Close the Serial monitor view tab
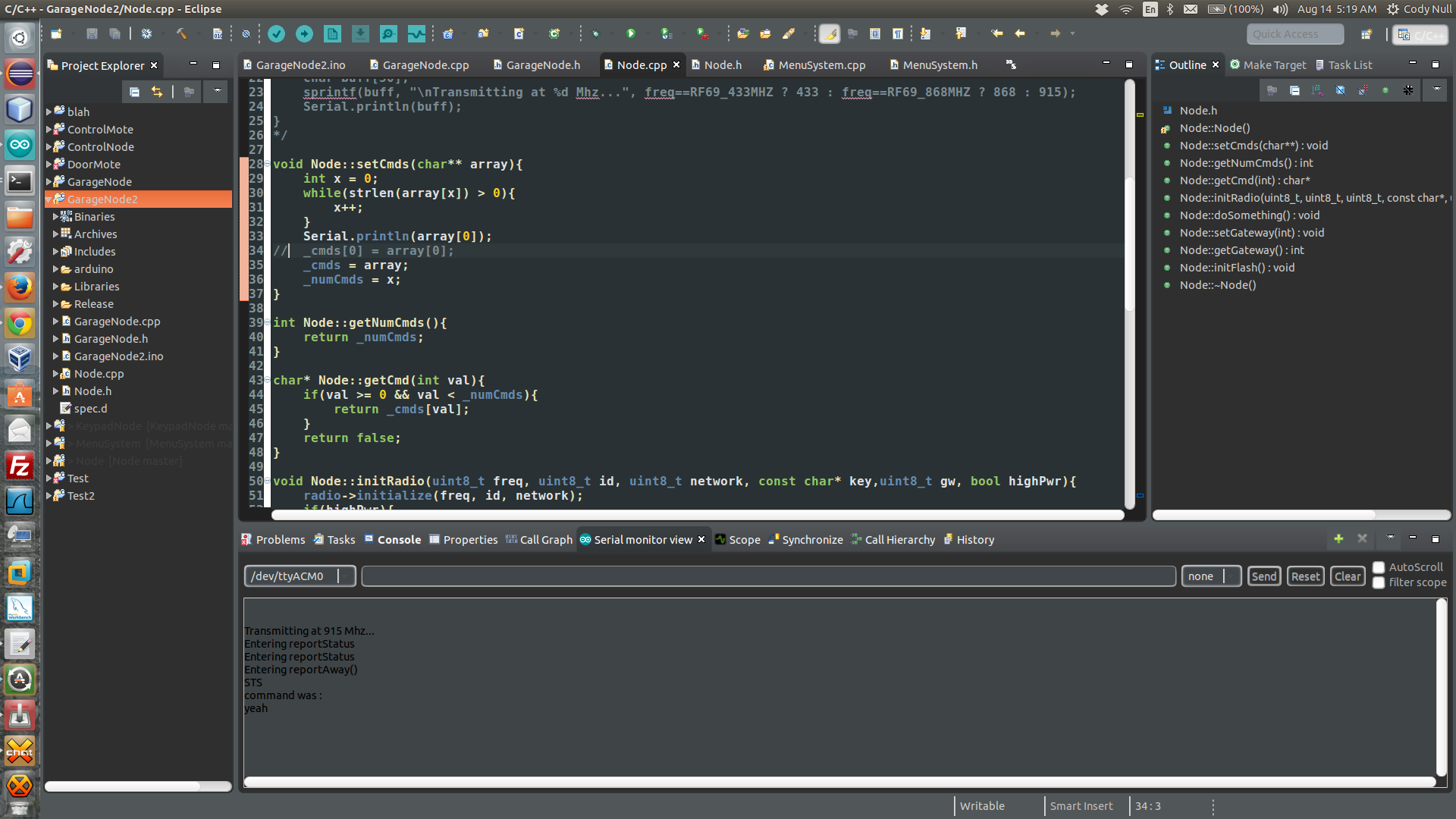This screenshot has height=819, width=1456. tap(701, 540)
